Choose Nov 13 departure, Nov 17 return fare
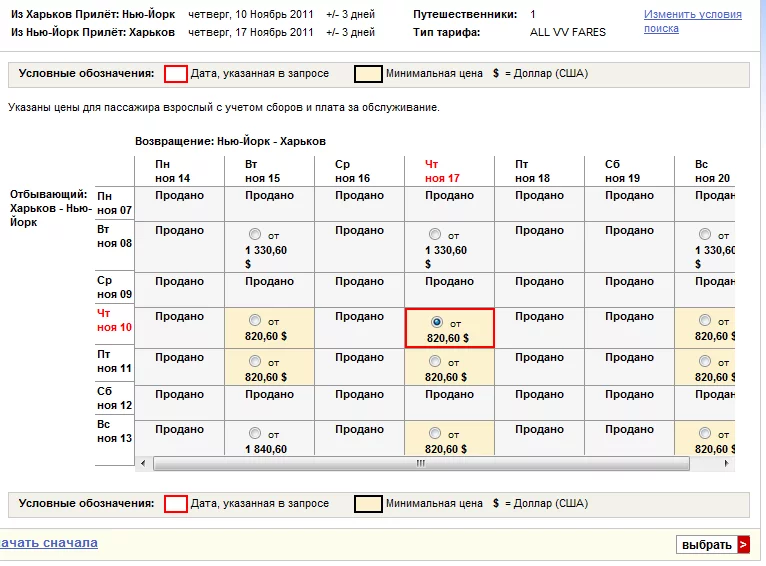The image size is (766, 566). pyautogui.click(x=435, y=433)
